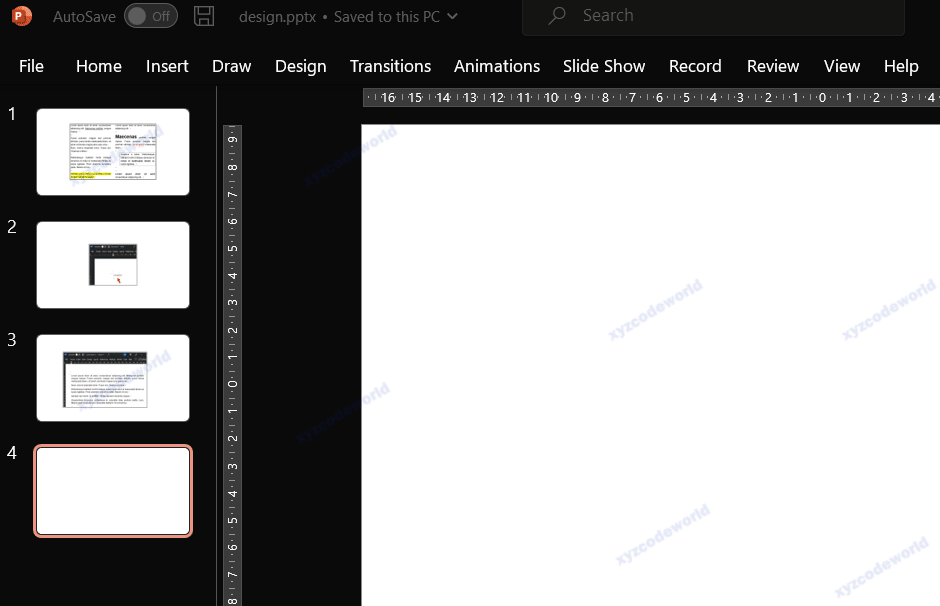Screen dimensions: 940x606
Task: Switch to the View tab
Action: tap(842, 66)
